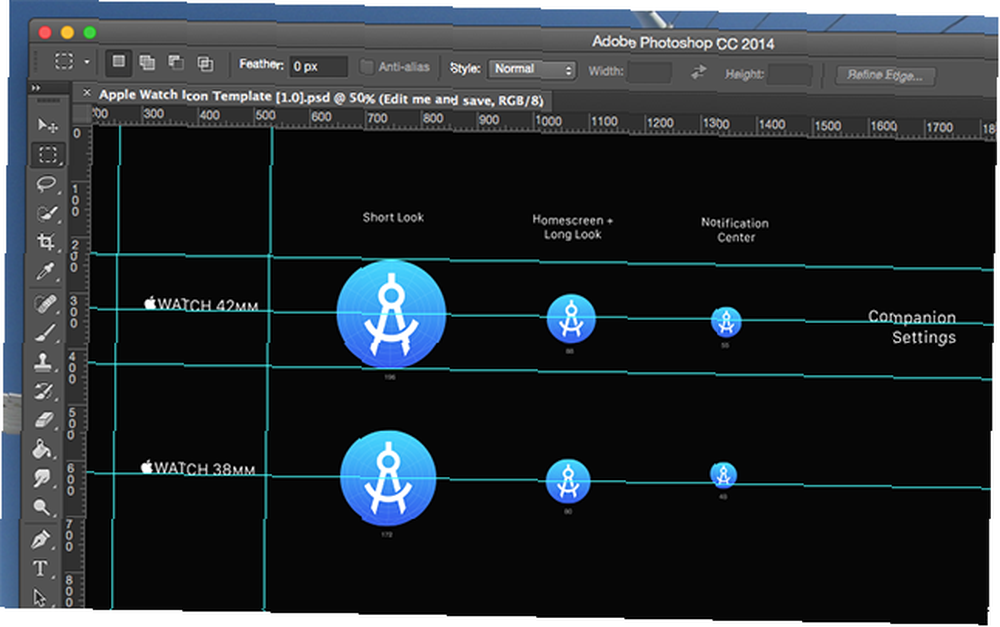
Task: Click the "Companion Settings" text
Action: click(x=912, y=327)
